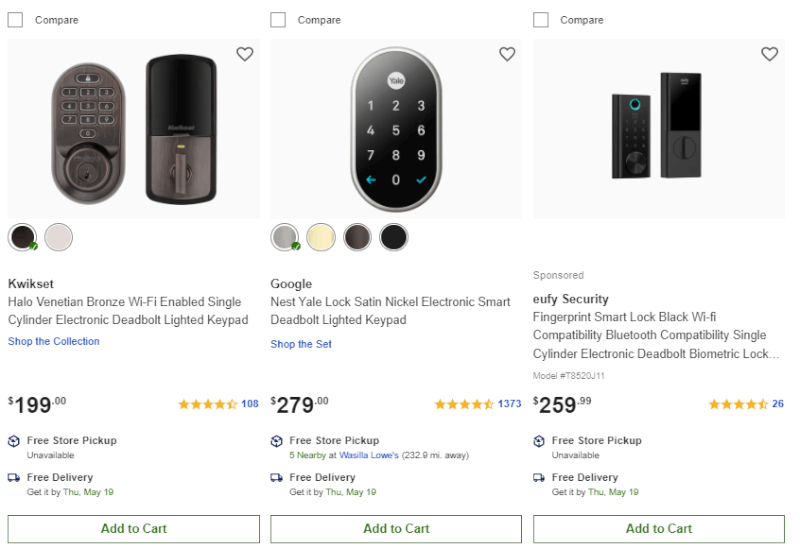Open Wasilla Lowe's store link
Screen dimensions: 800x549
click(369, 455)
